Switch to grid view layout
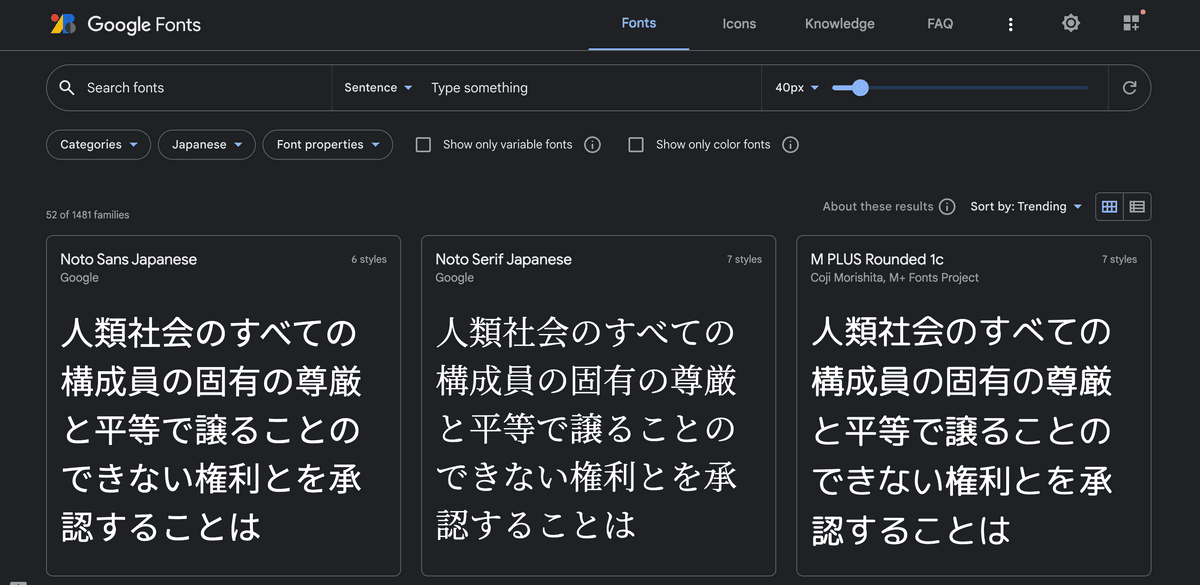The width and height of the screenshot is (1200, 585). click(x=1109, y=207)
